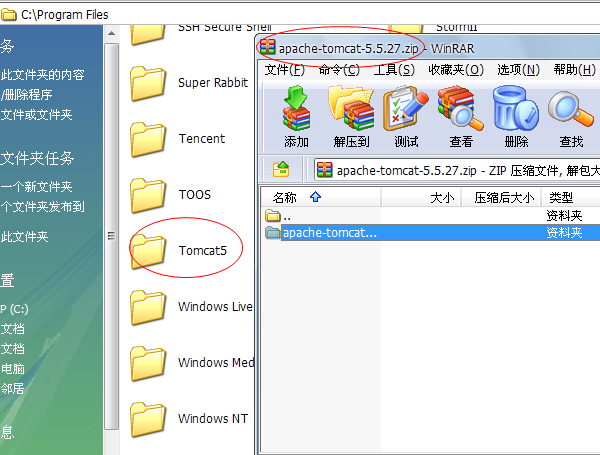Select the TOOS folder icon

click(x=148, y=195)
